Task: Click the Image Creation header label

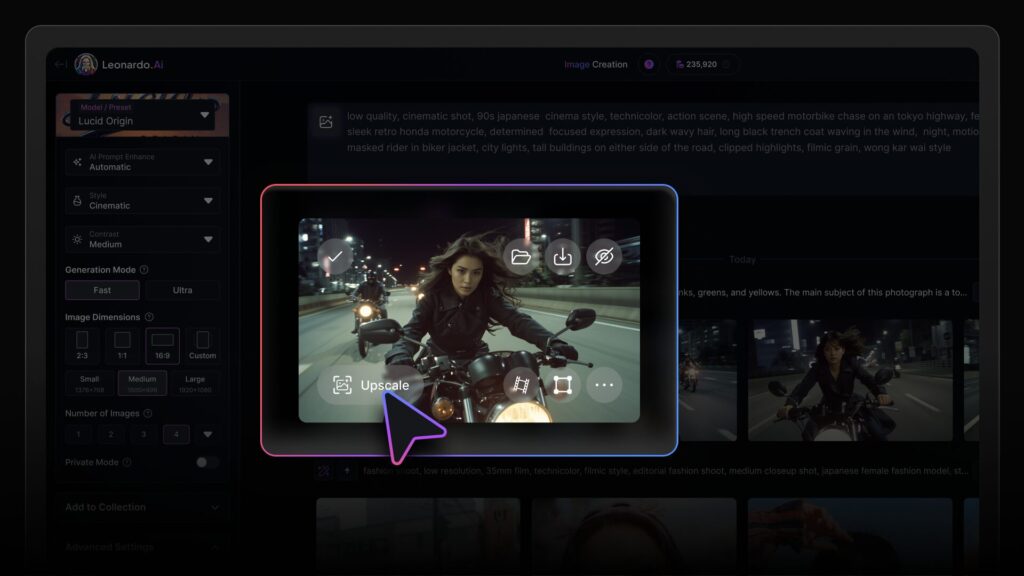Action: (596, 64)
